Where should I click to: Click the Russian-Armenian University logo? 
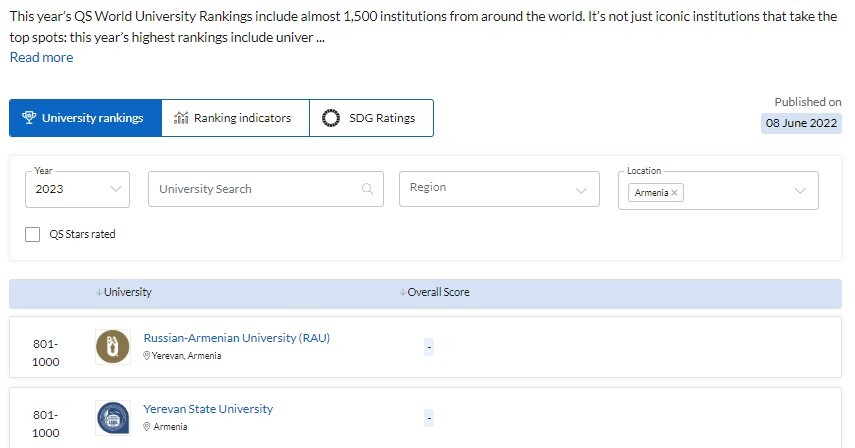coord(113,347)
